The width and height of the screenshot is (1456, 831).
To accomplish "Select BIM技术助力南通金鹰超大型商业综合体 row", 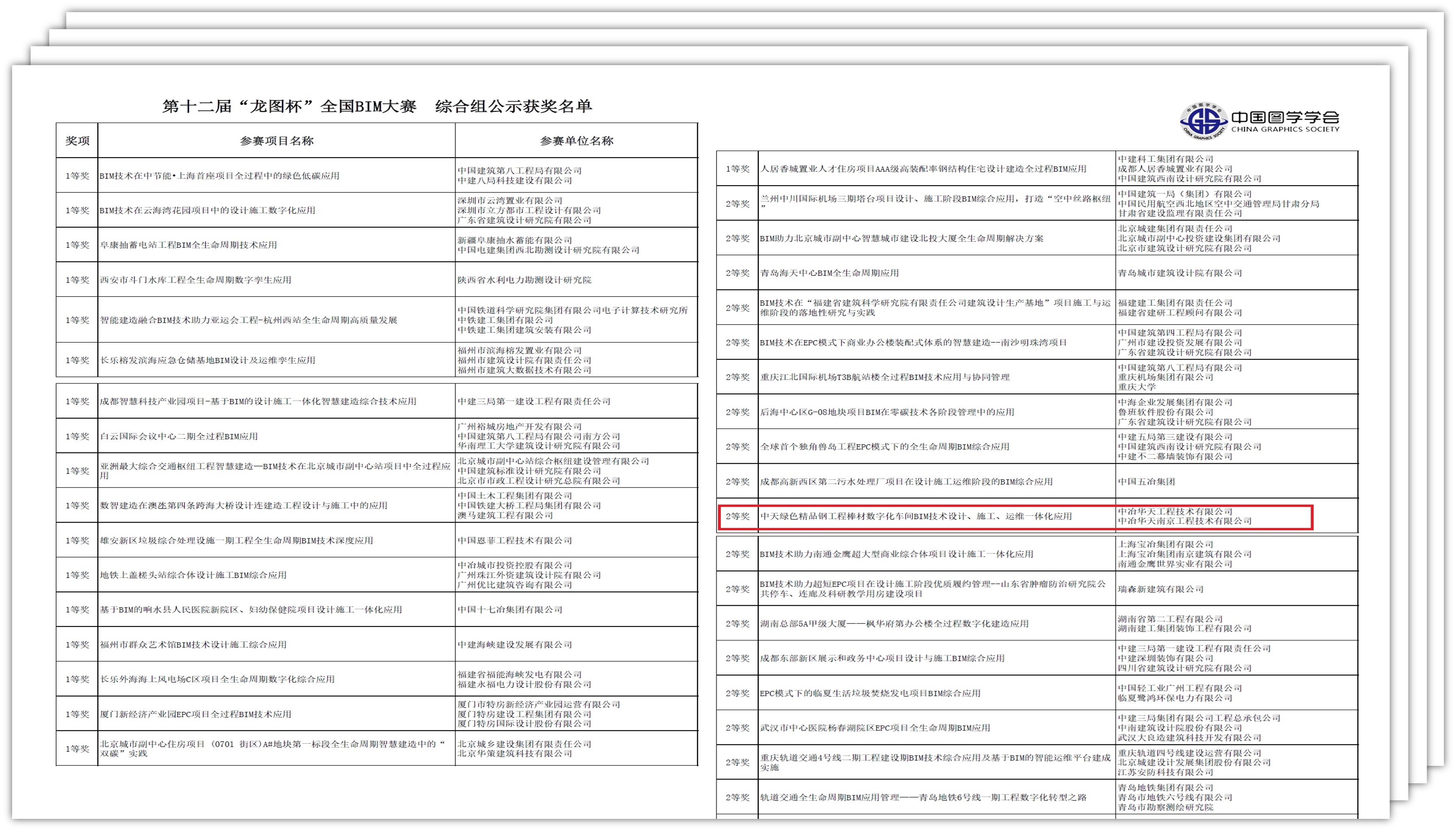I will (1037, 554).
